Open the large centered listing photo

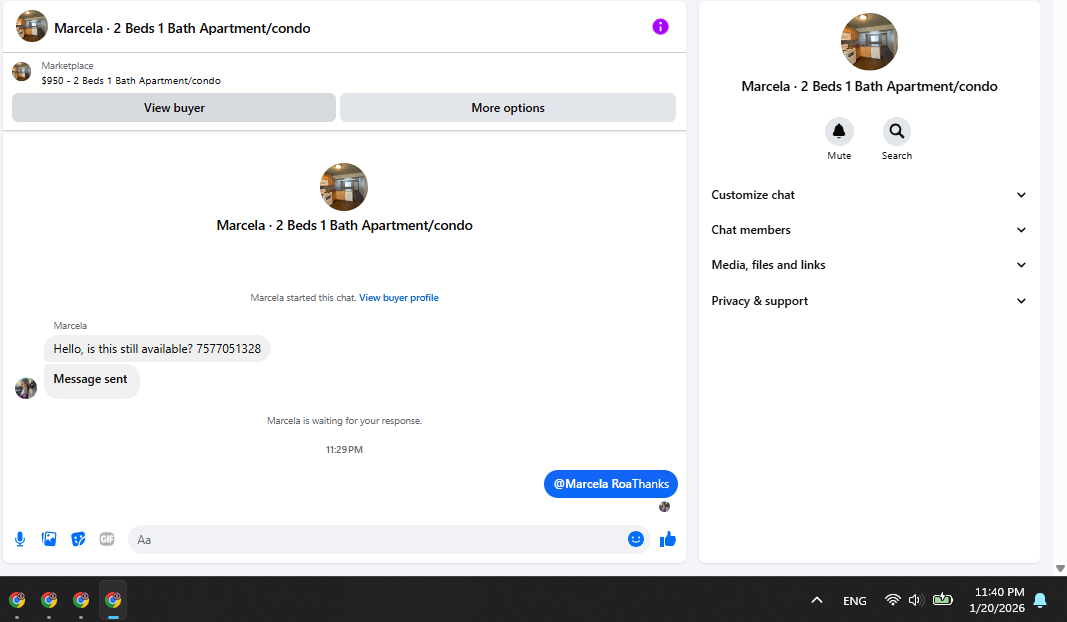coord(344,186)
